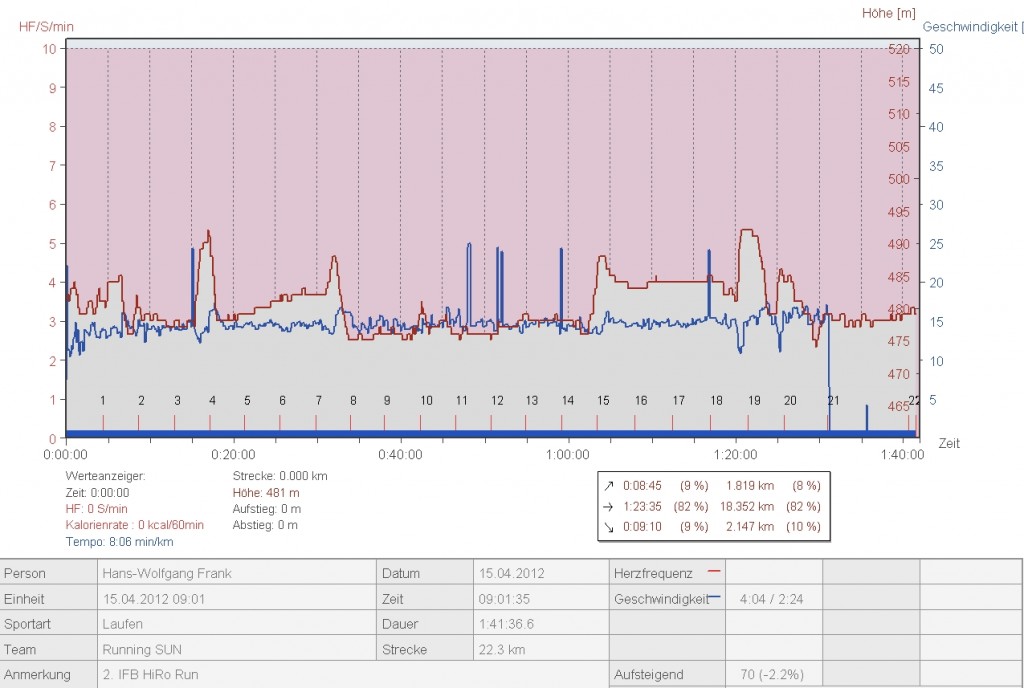Select the name field Hans-Wolfgang Frank
This screenshot has width=1024, height=688.
pyautogui.click(x=166, y=574)
